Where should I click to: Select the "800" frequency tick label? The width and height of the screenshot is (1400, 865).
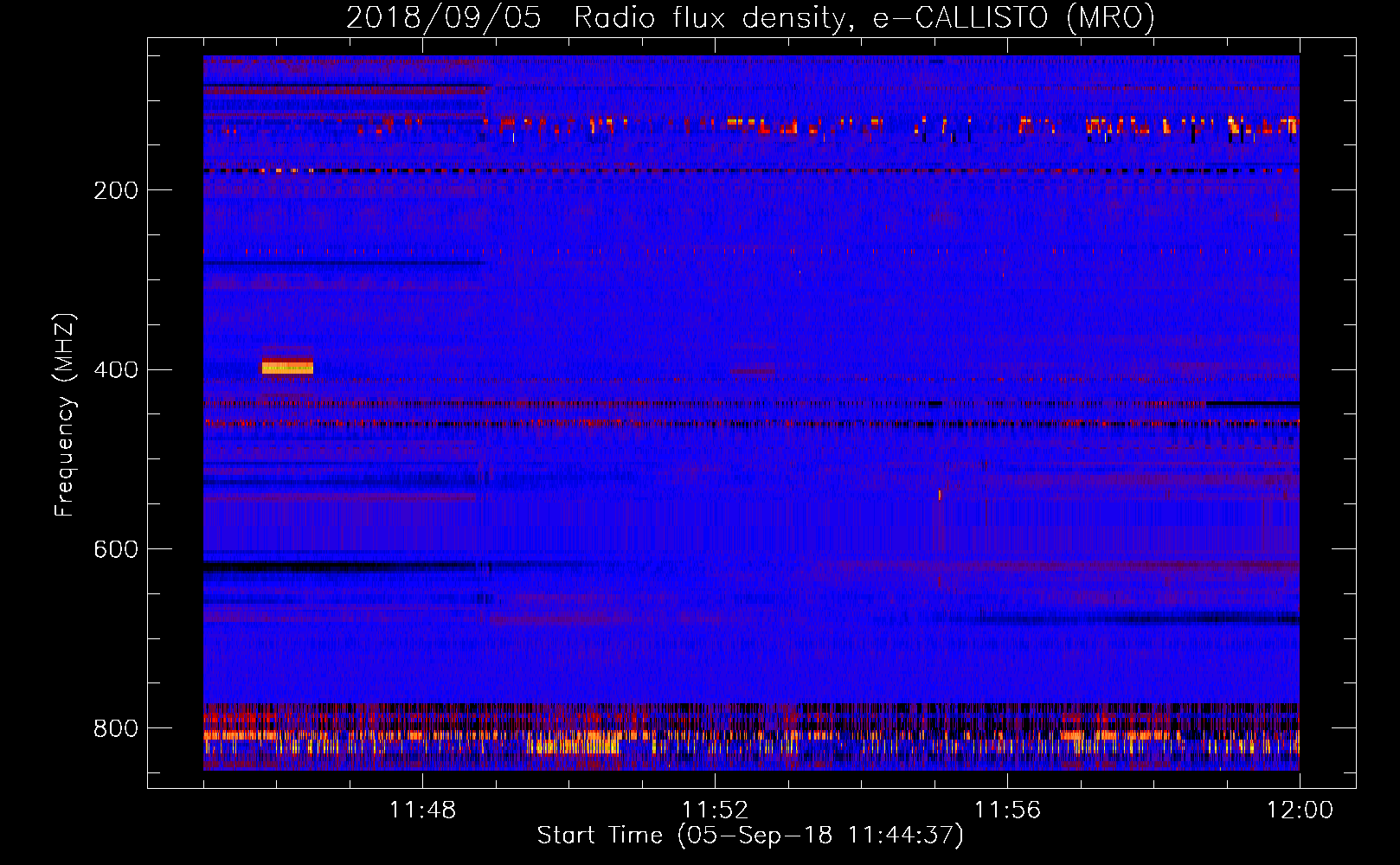click(x=116, y=729)
